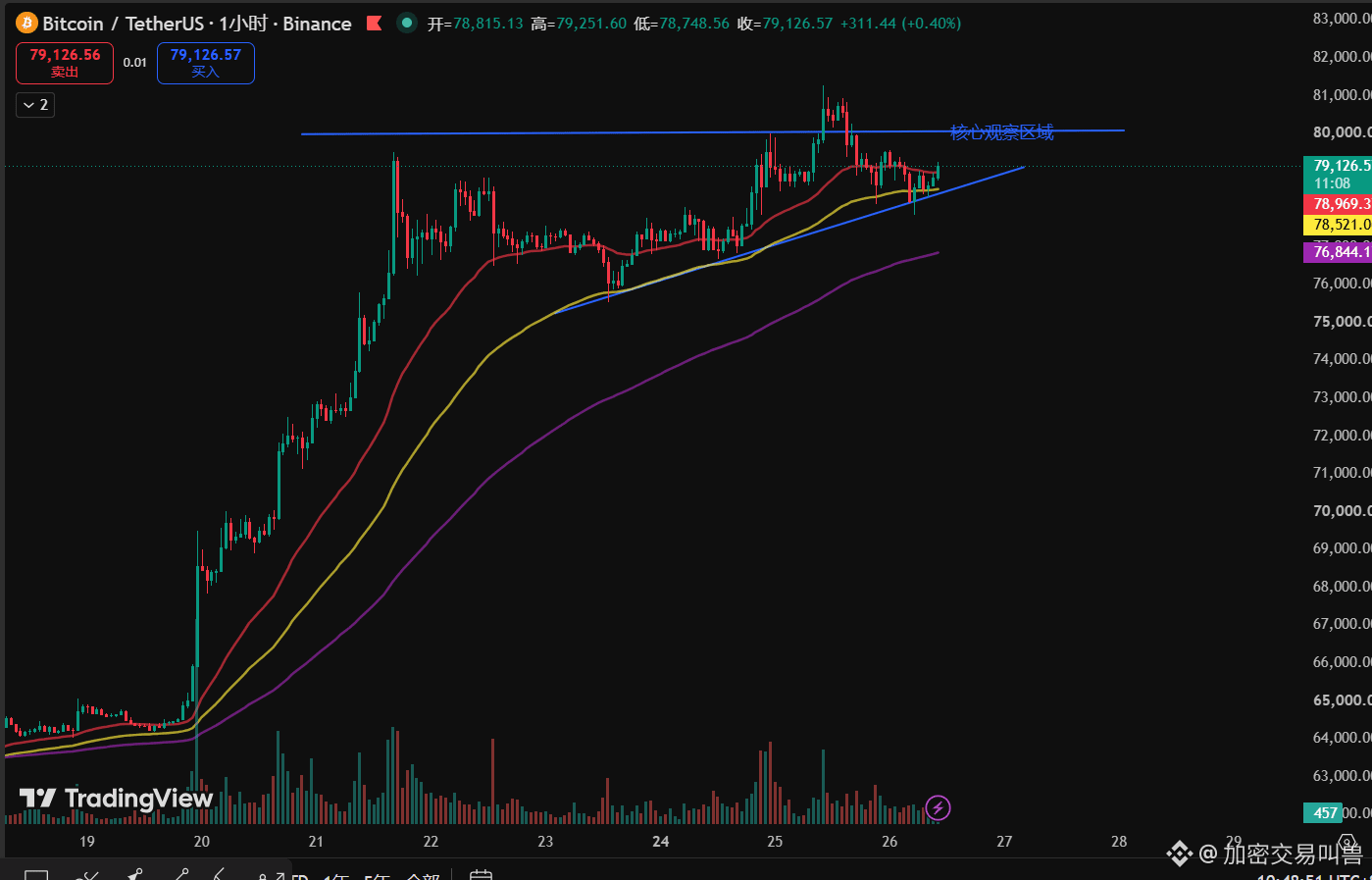Click the green 457 volume label
The width and height of the screenshot is (1372, 880).
pos(1323,812)
